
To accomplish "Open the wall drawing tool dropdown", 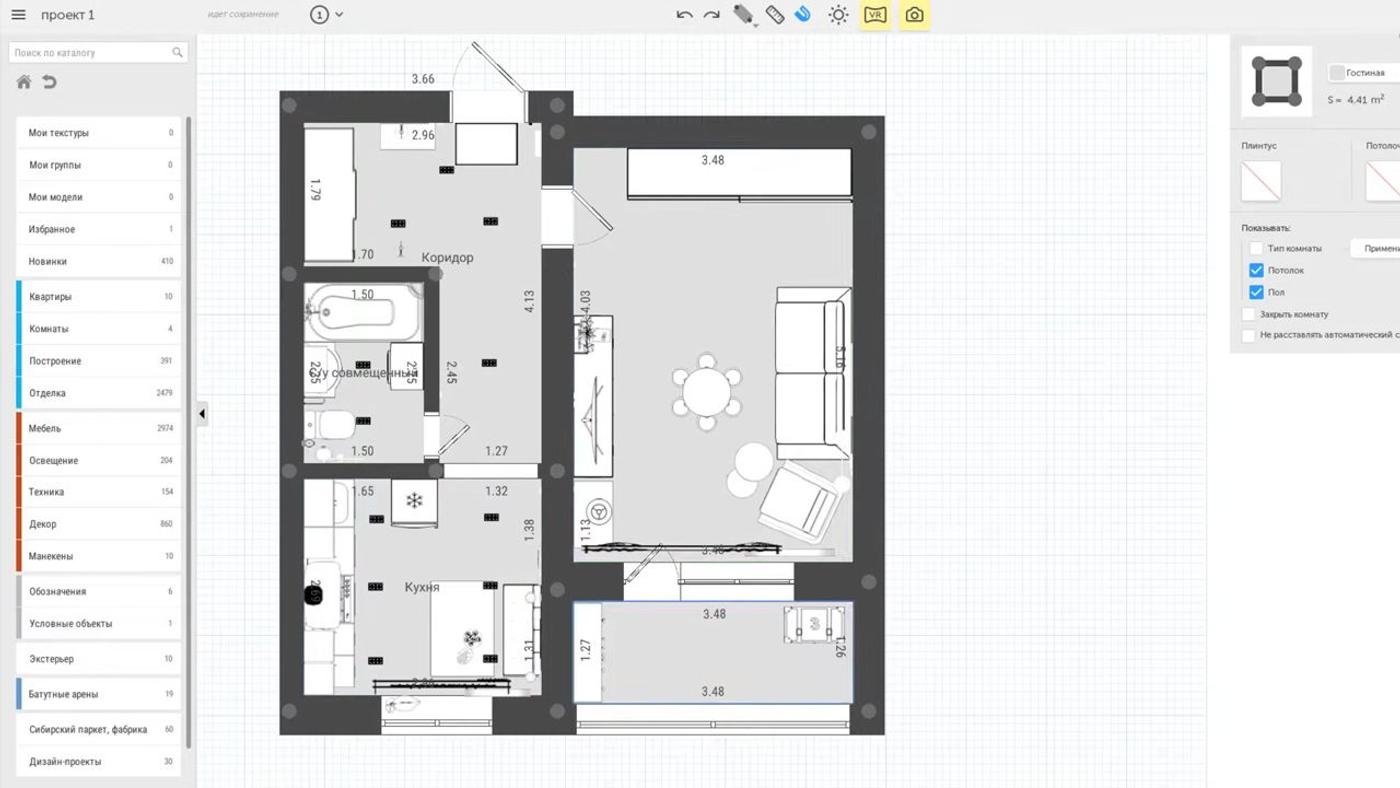I will [x=746, y=15].
